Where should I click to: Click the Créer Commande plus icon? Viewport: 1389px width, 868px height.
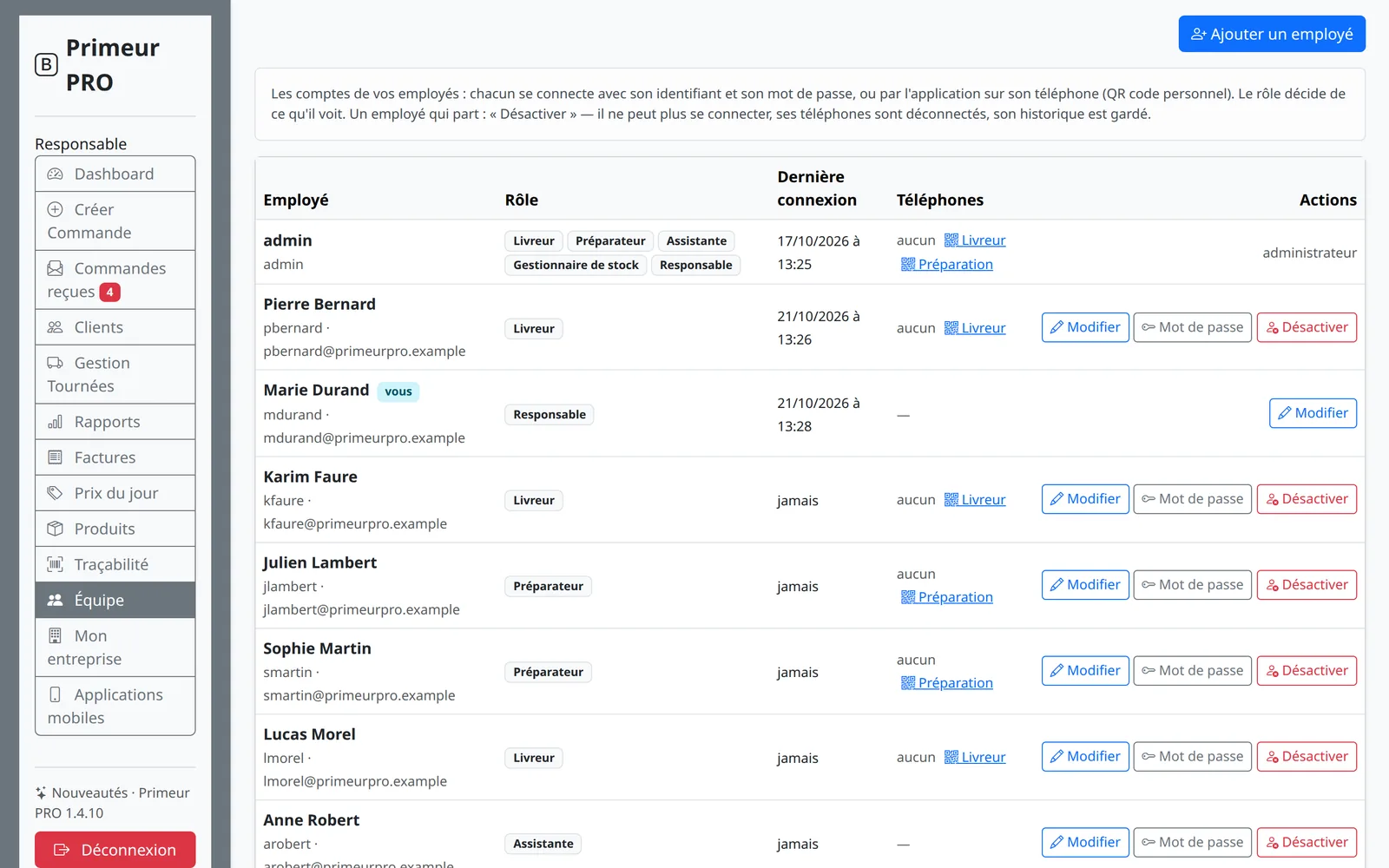point(55,209)
